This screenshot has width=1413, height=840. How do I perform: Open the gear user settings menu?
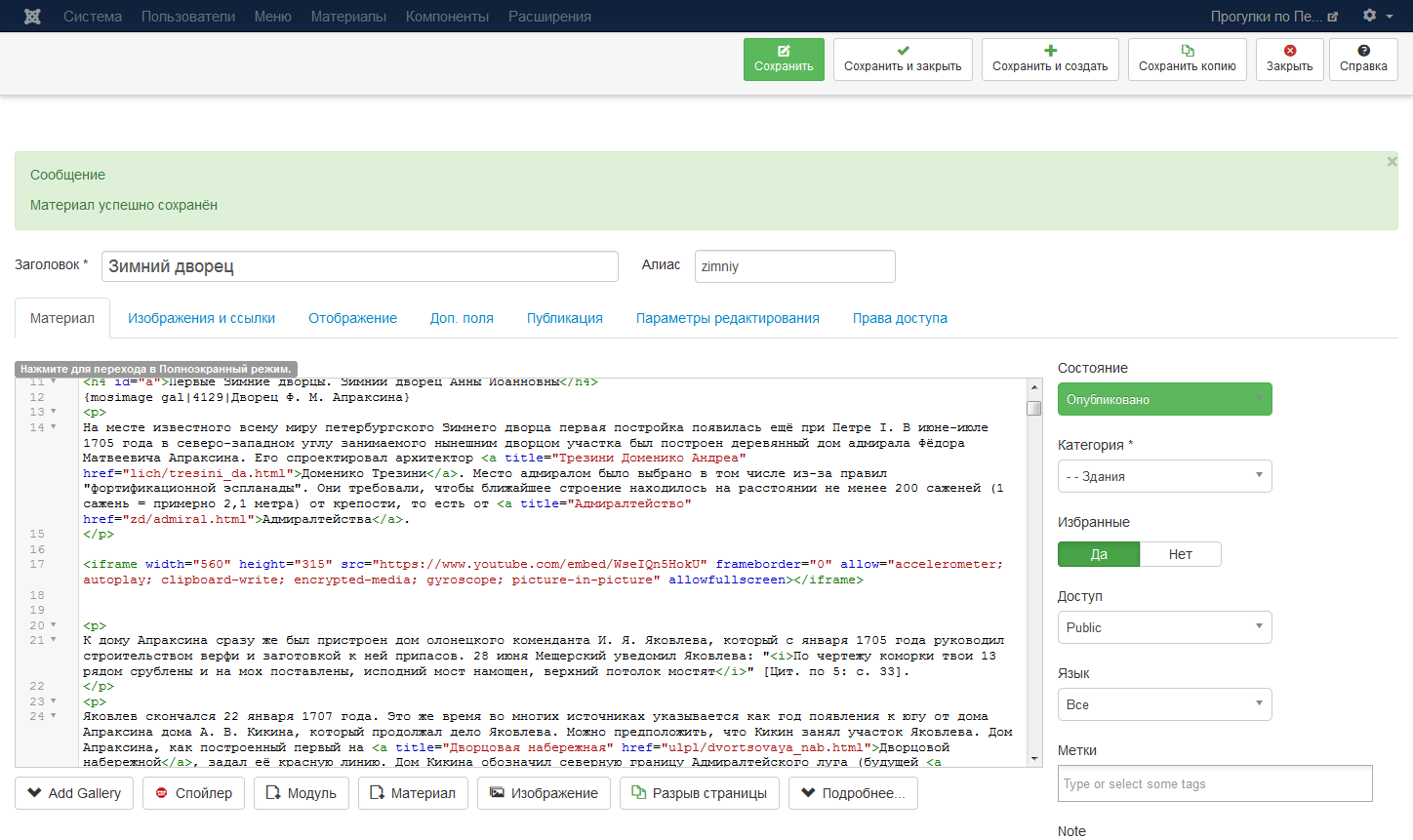coord(1377,16)
